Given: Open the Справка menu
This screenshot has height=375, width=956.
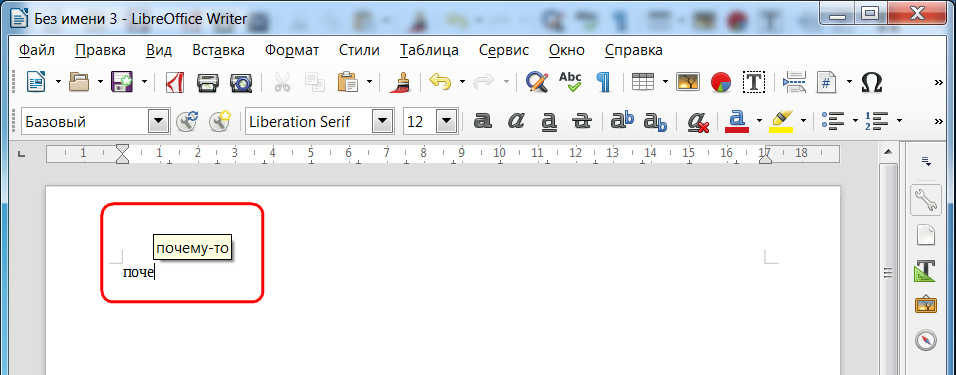Looking at the screenshot, I should [x=633, y=50].
